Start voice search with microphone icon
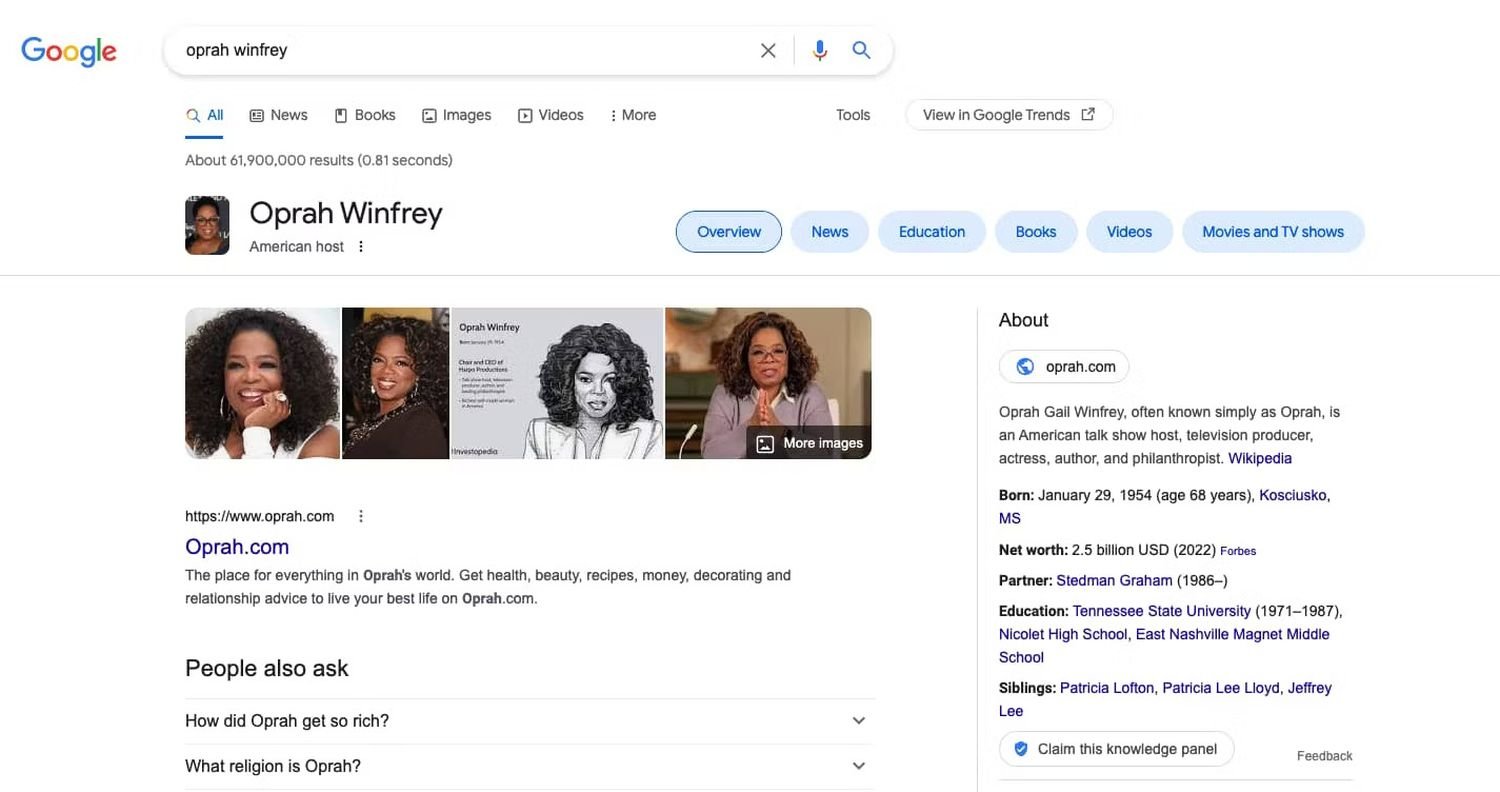 pyautogui.click(x=820, y=50)
